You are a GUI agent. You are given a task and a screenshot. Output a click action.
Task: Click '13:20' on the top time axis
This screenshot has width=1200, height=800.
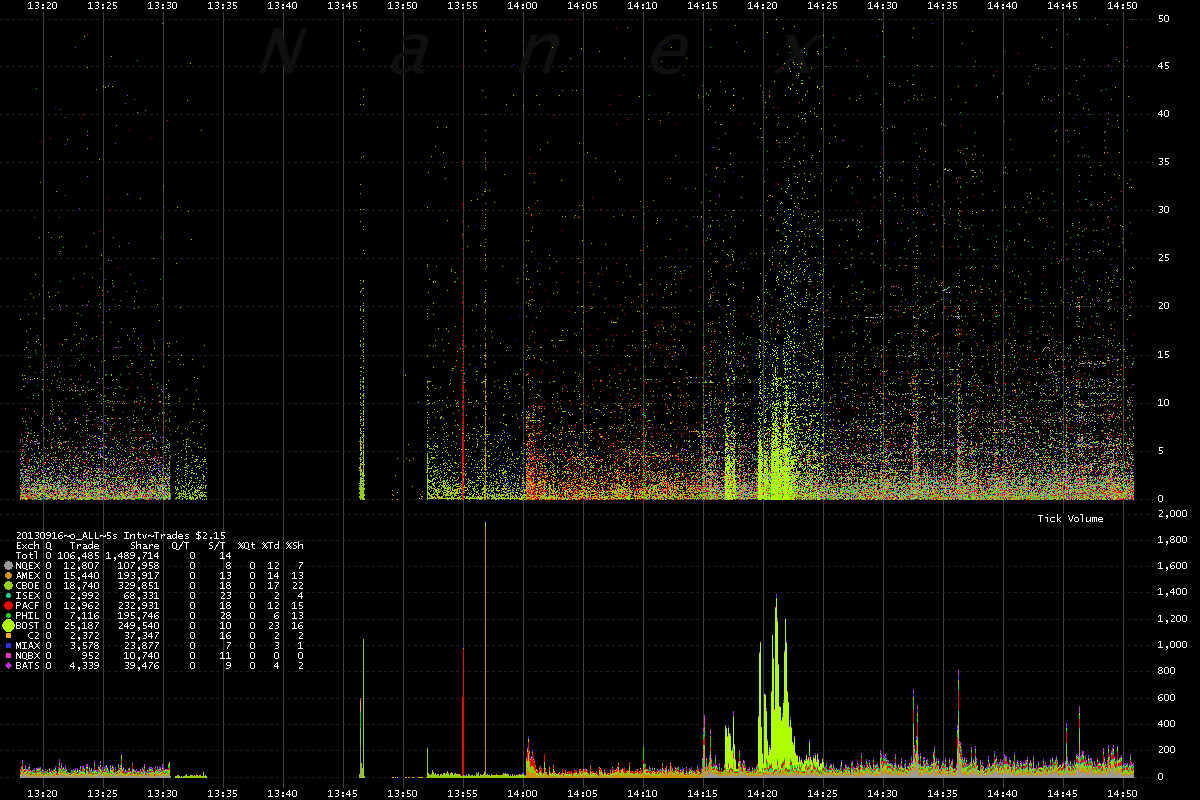coord(42,6)
